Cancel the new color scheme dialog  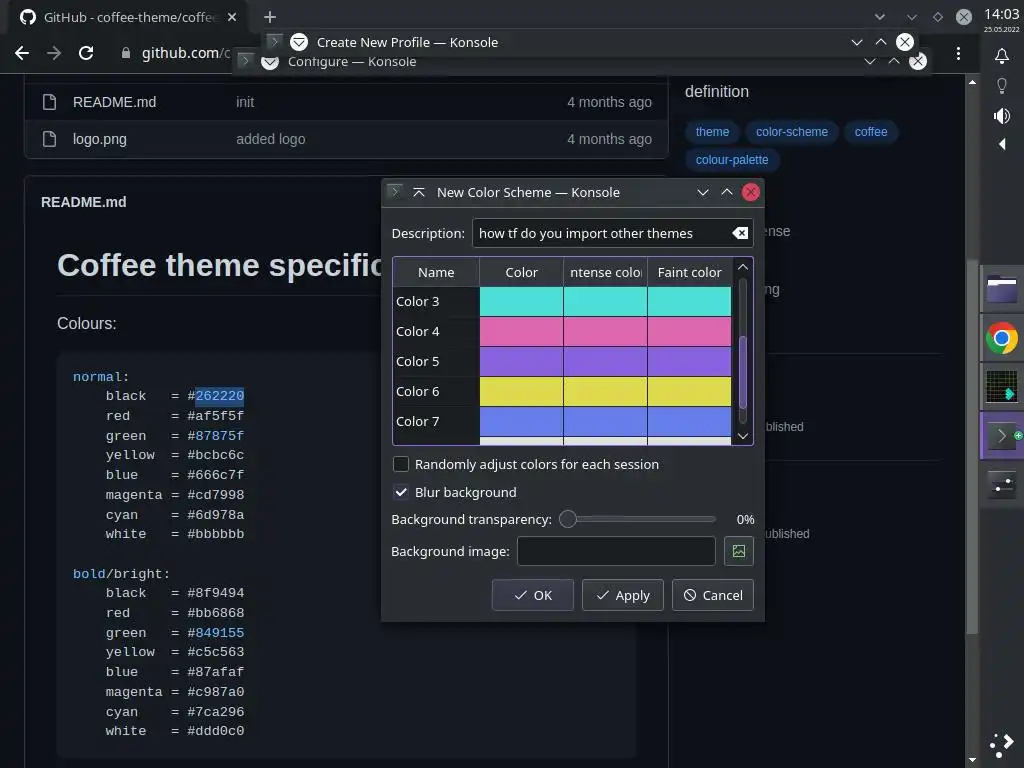[712, 595]
